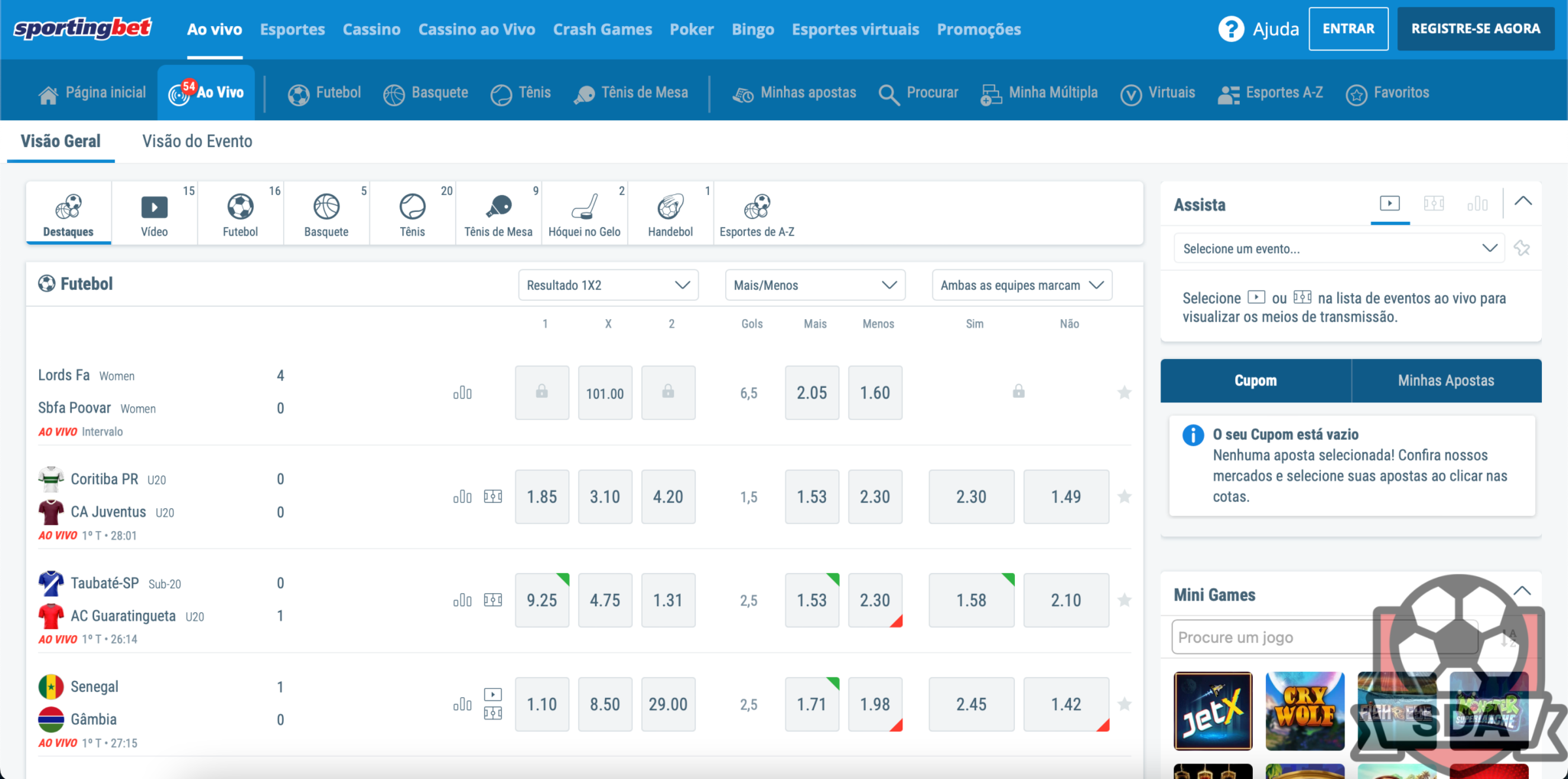This screenshot has width=1568, height=779.
Task: Open the JetX mini game thumbnail
Action: click(x=1213, y=711)
